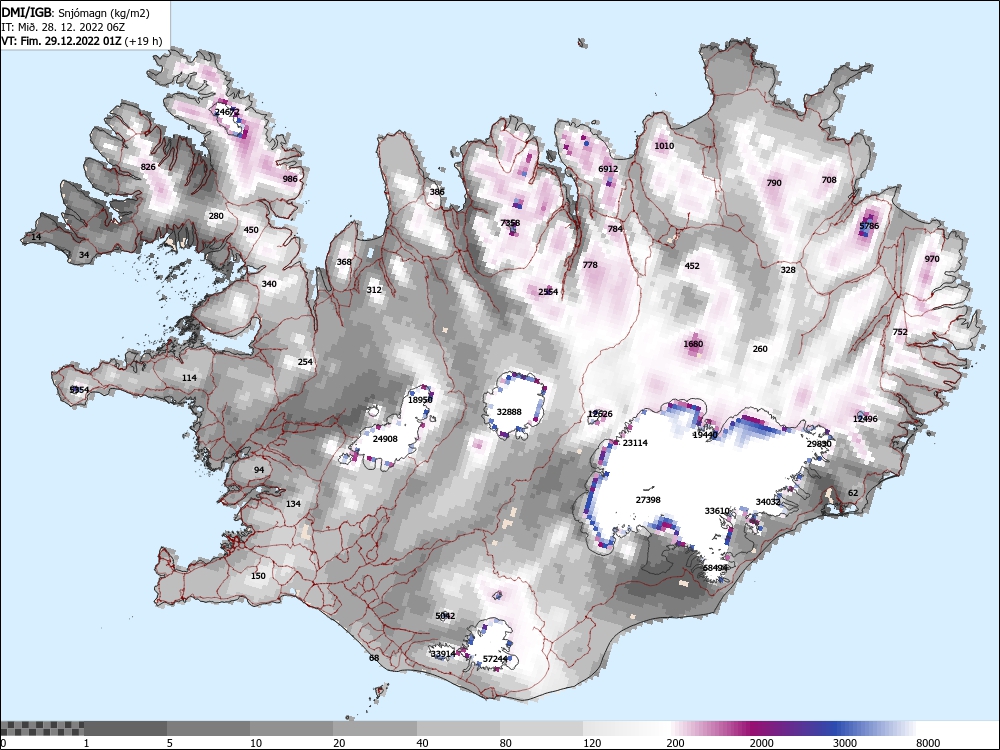Click the snow value 778
Screen dimensions: 1000x750
pyautogui.click(x=590, y=265)
